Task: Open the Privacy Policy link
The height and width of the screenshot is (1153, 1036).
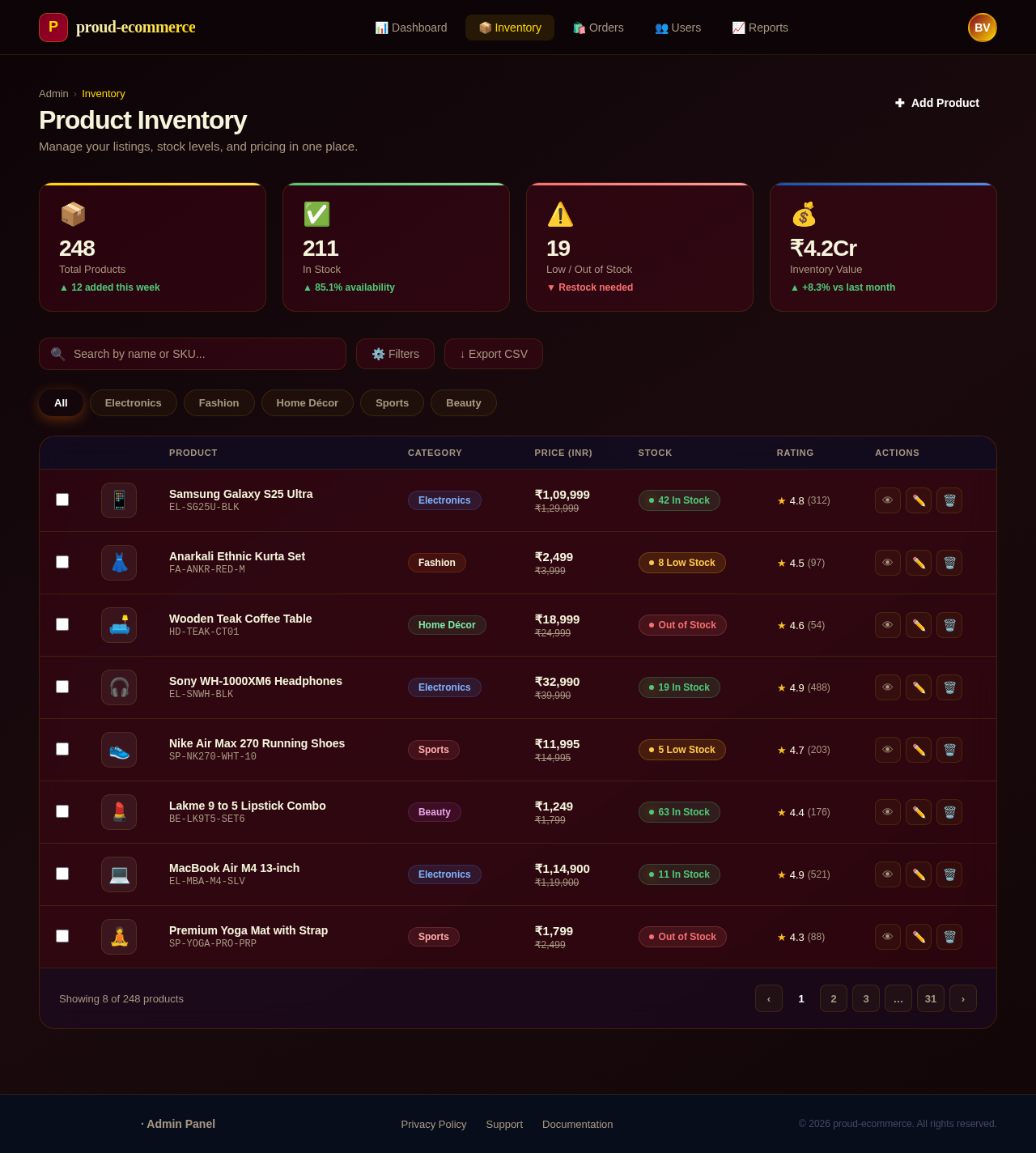Action: click(x=434, y=1124)
